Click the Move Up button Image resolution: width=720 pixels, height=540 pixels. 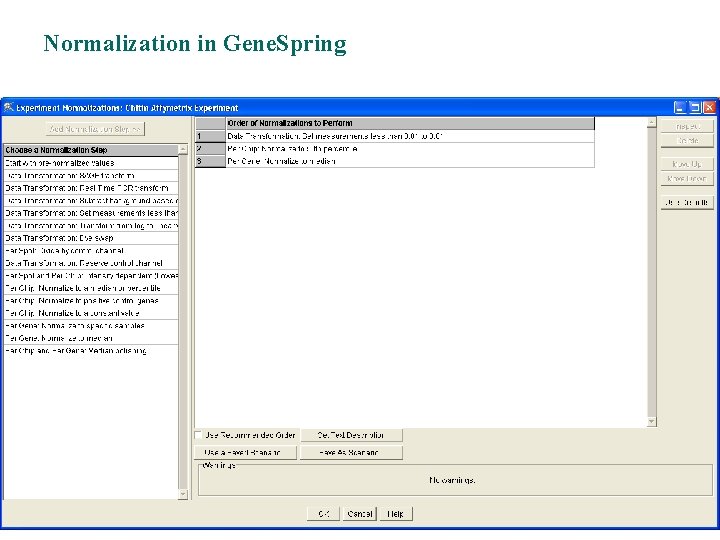tap(687, 164)
